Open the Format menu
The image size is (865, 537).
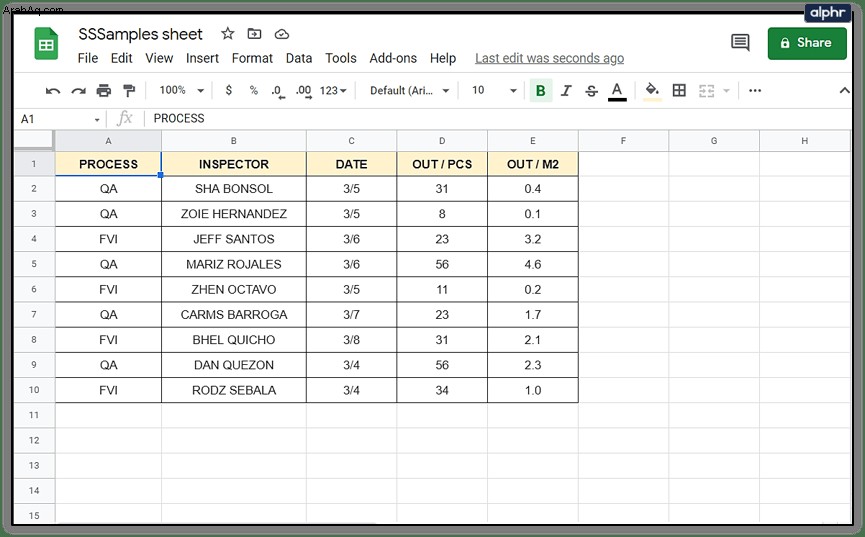252,58
